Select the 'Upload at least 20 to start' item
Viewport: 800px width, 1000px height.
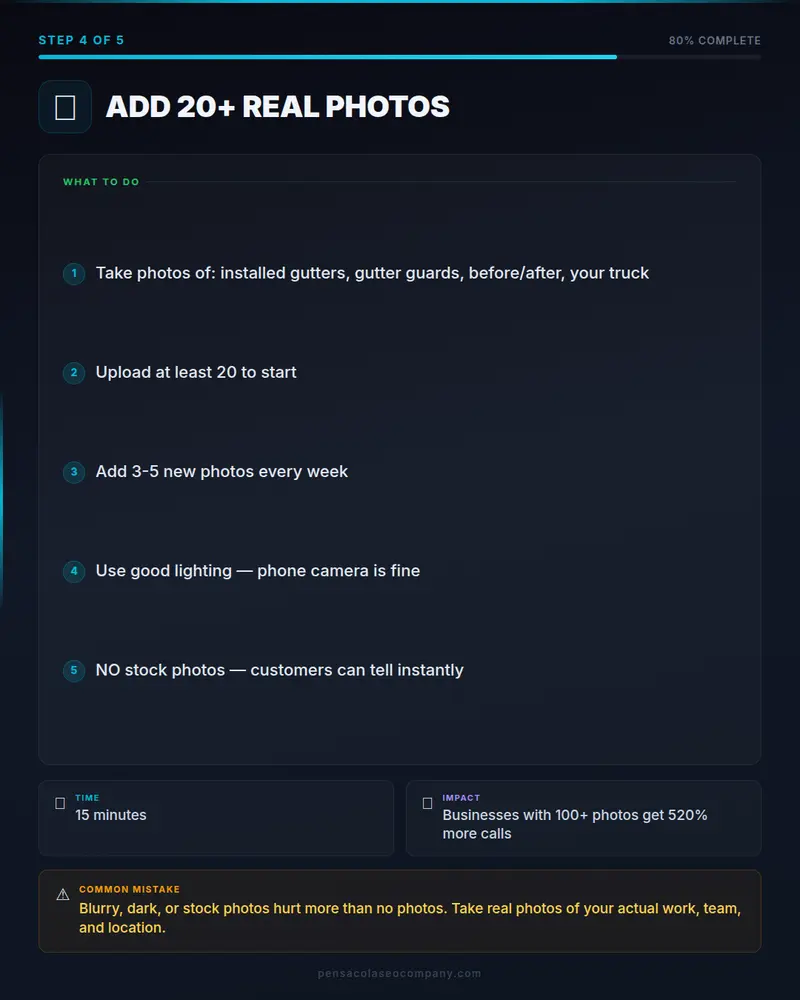(x=196, y=372)
